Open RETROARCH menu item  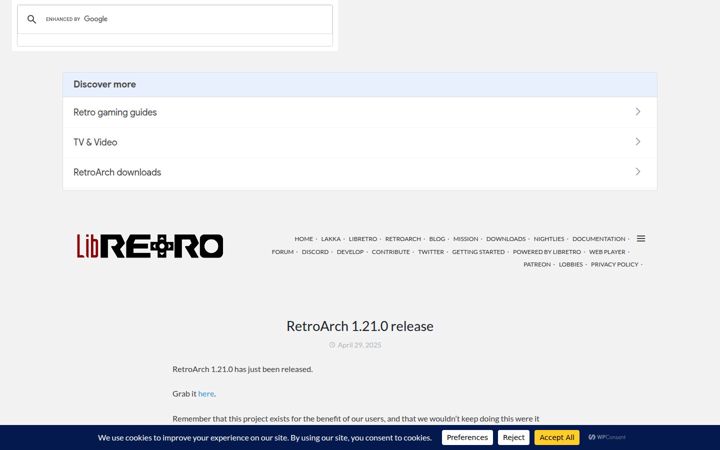(403, 239)
